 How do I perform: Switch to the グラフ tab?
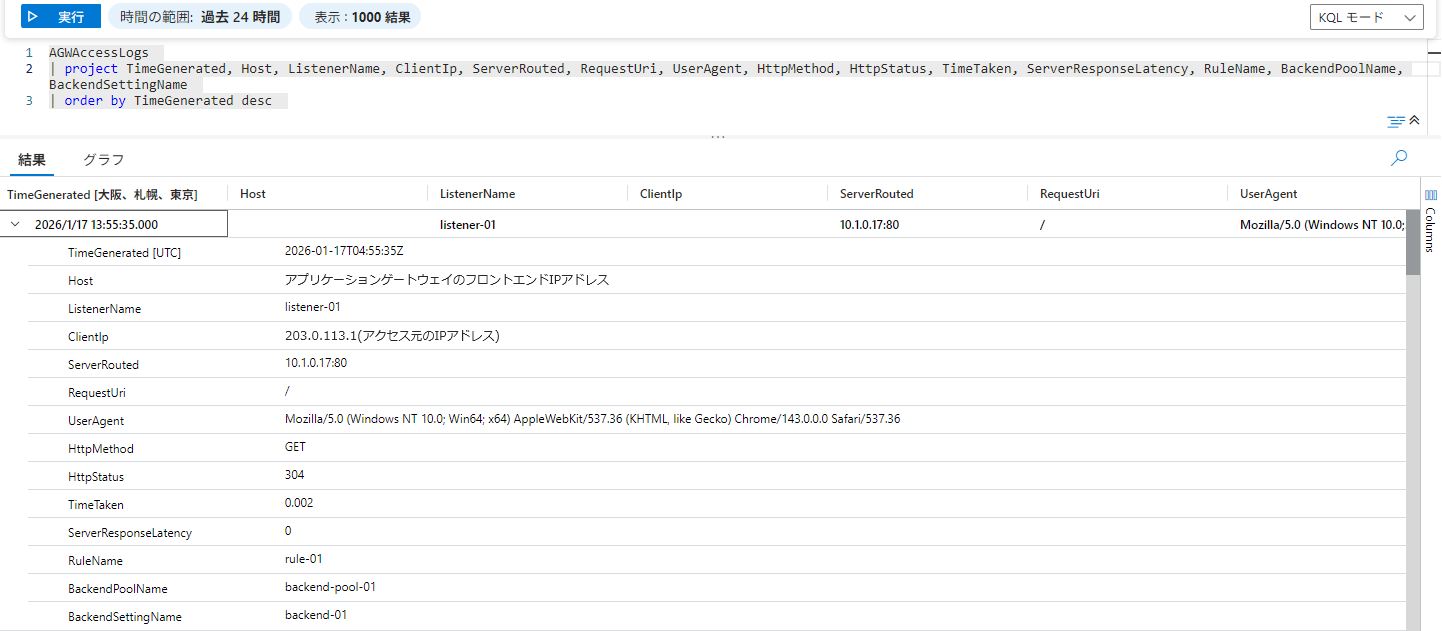point(104,160)
